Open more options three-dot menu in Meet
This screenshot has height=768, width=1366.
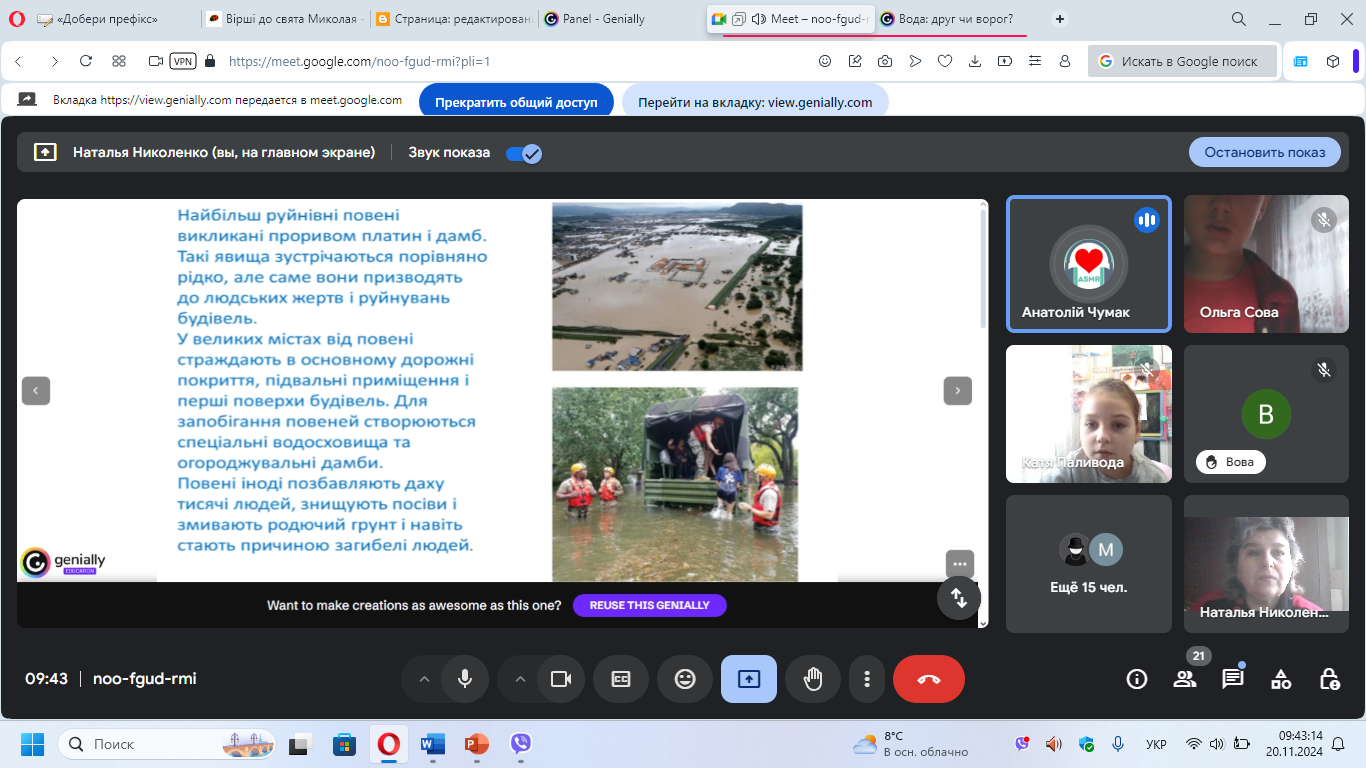coord(867,679)
